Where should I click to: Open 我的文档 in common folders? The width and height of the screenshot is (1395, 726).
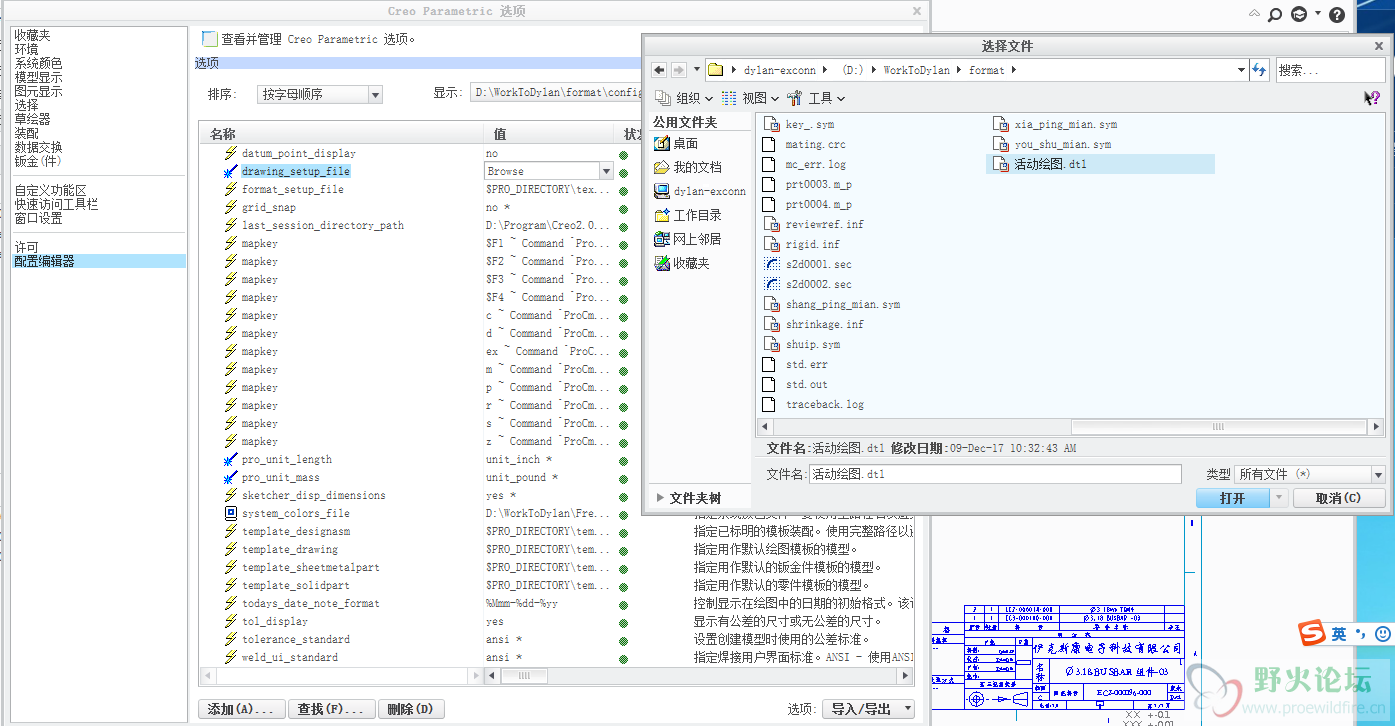pos(687,167)
